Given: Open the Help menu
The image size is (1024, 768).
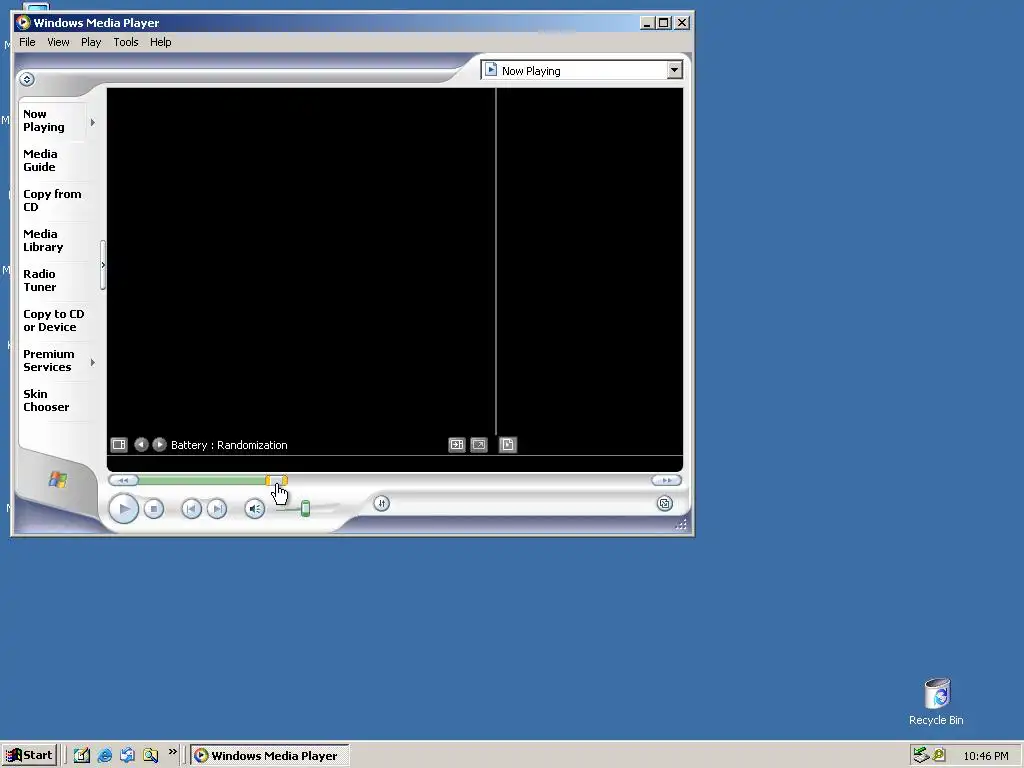Looking at the screenshot, I should pyautogui.click(x=161, y=42).
